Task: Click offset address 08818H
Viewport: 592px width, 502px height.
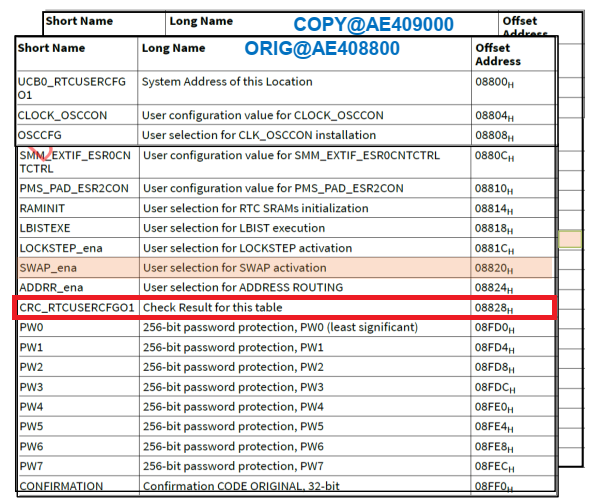Action: click(x=494, y=228)
